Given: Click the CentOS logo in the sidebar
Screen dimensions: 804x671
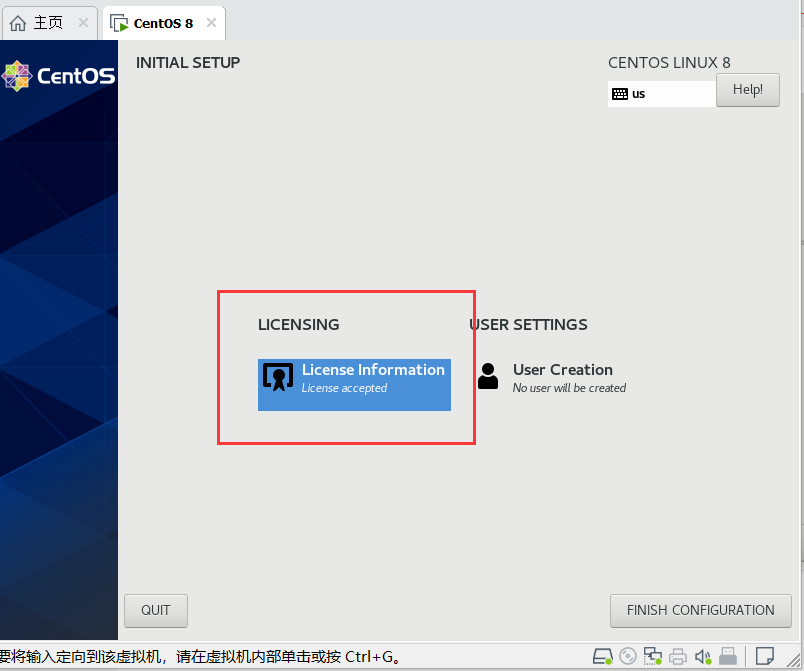Looking at the screenshot, I should click(58, 76).
